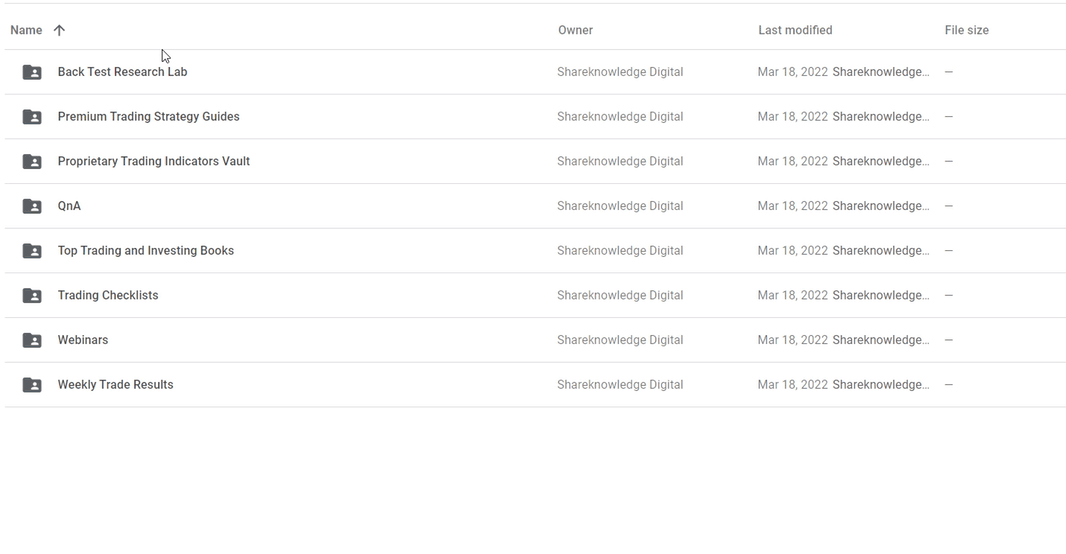
Task: Click the Mar 18, 2022 date for Trading Checklists
Action: [x=793, y=295]
